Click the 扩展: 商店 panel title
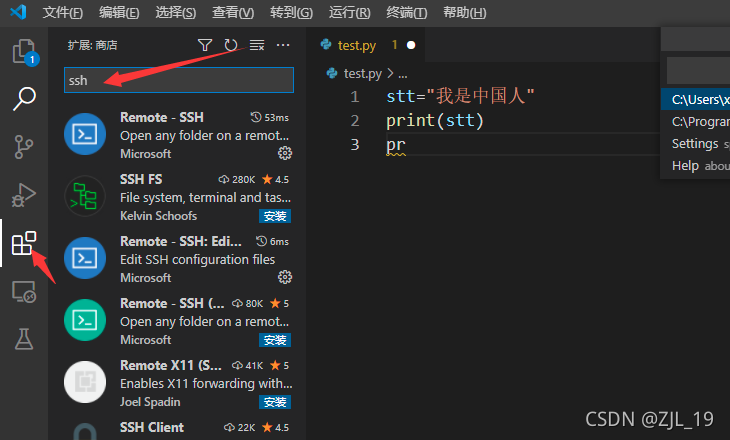The height and width of the screenshot is (440, 730). [92, 45]
